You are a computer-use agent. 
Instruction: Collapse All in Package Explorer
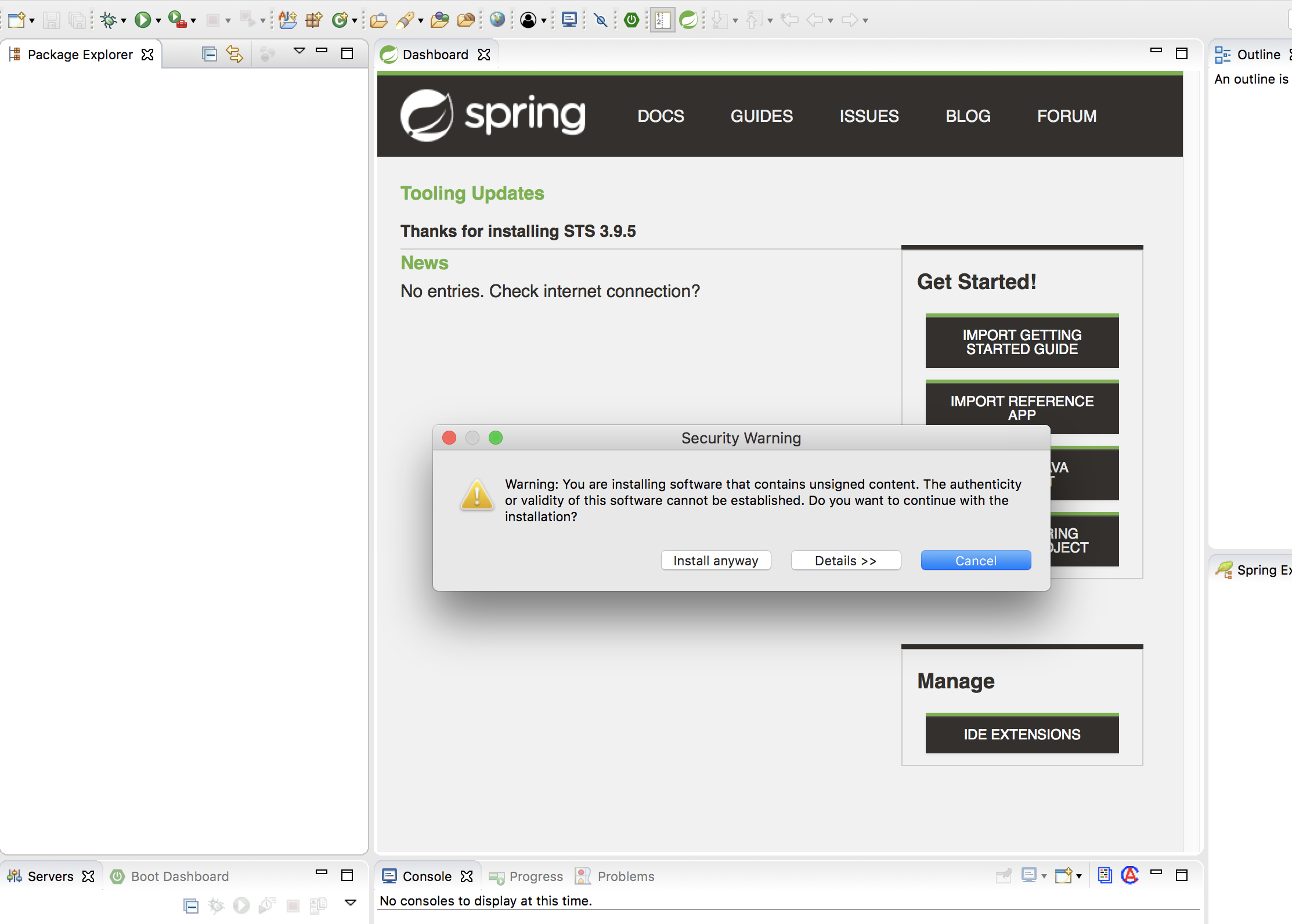(x=209, y=54)
